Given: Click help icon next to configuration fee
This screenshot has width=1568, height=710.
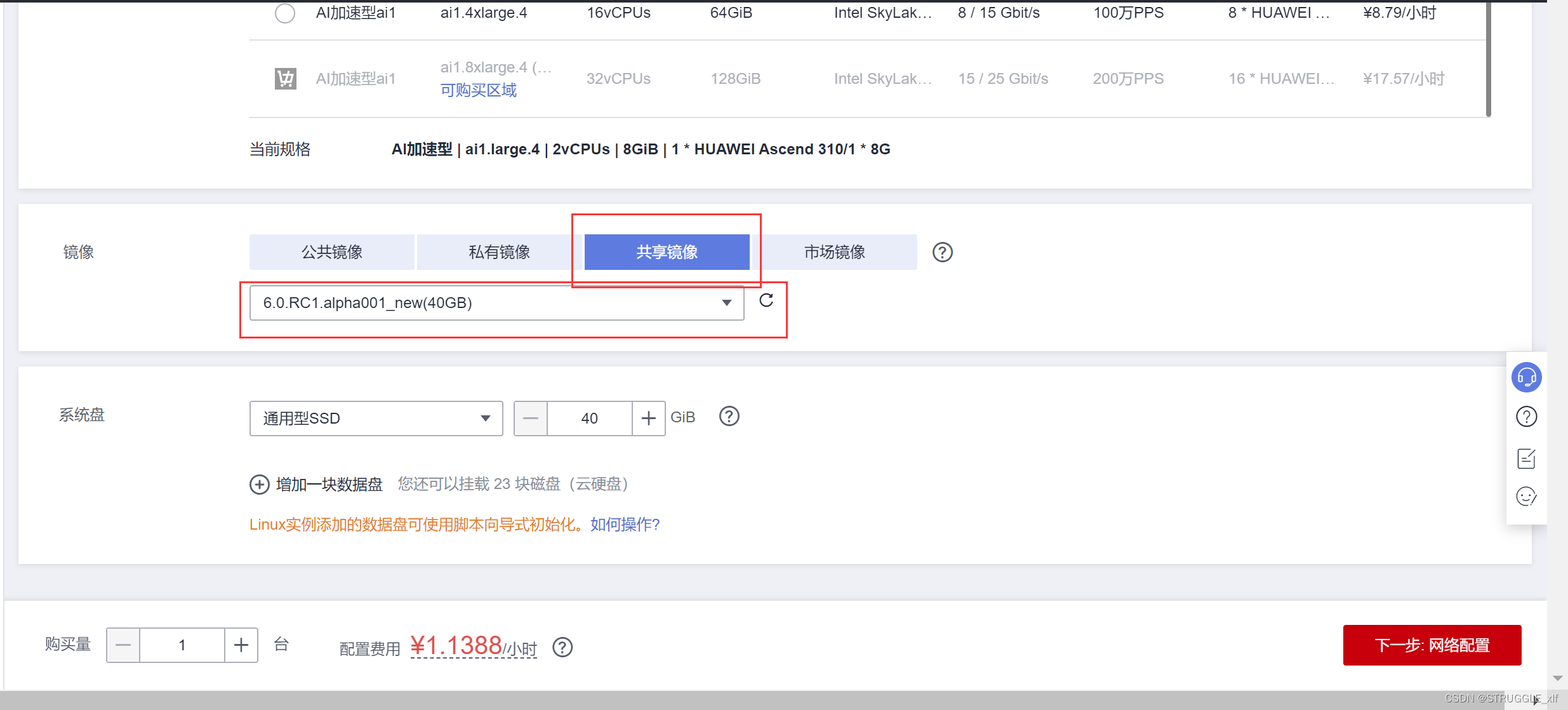Looking at the screenshot, I should (x=562, y=647).
